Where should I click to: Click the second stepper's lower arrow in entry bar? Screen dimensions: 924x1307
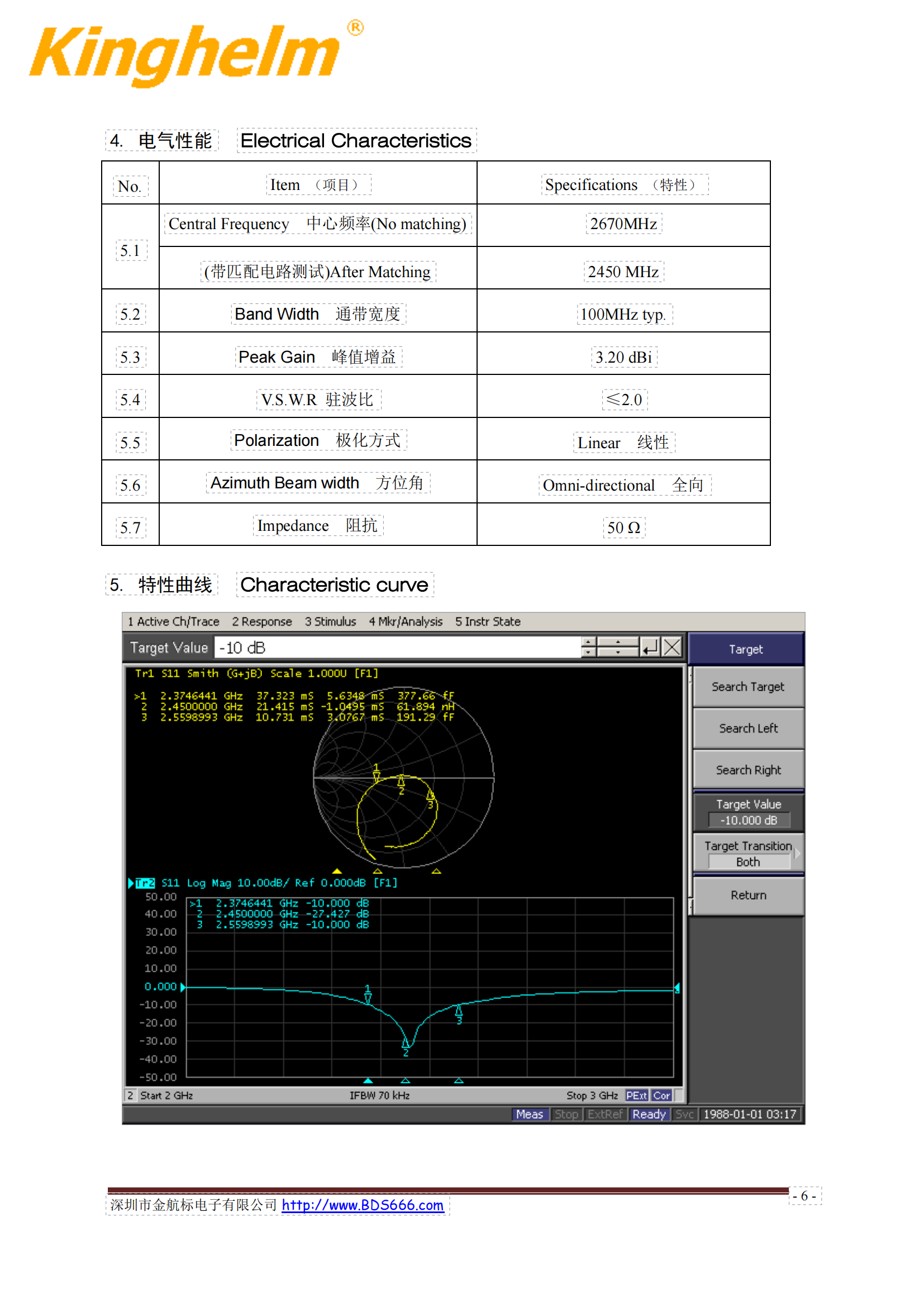(618, 652)
